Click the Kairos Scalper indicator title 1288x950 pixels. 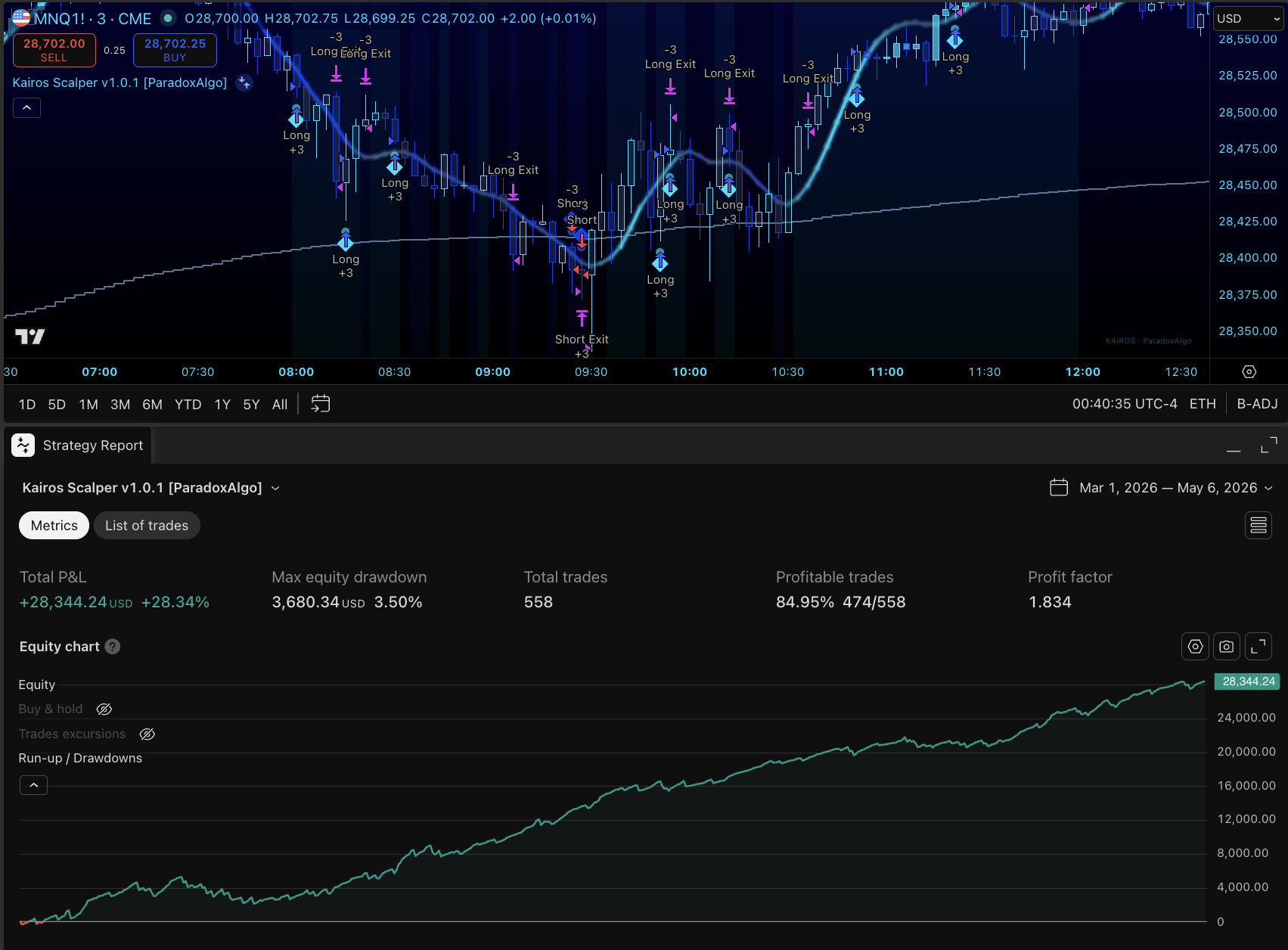pyautogui.click(x=119, y=82)
